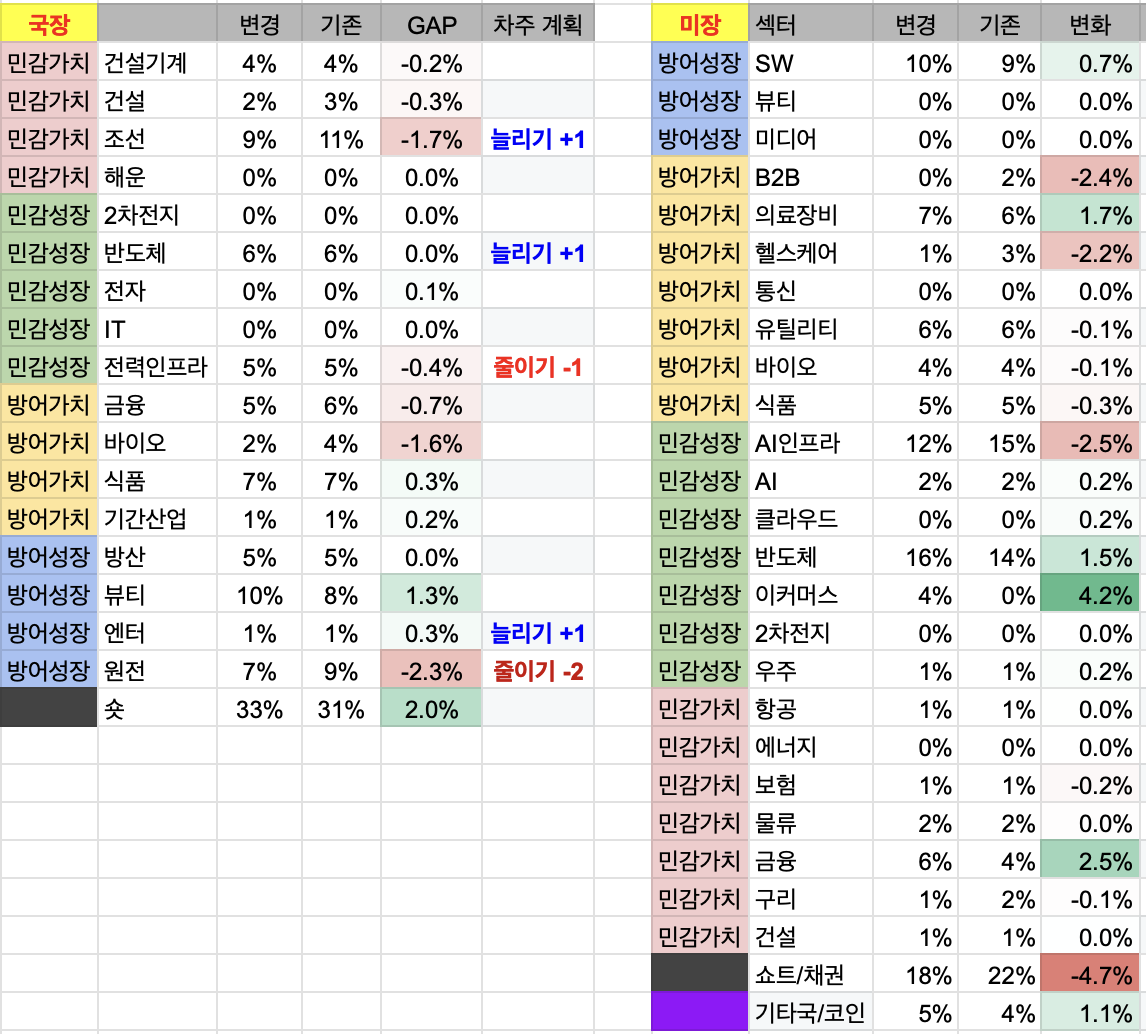This screenshot has height=1034, width=1146.
Task: Select the 기타국/코인 row label
Action: click(x=810, y=1012)
